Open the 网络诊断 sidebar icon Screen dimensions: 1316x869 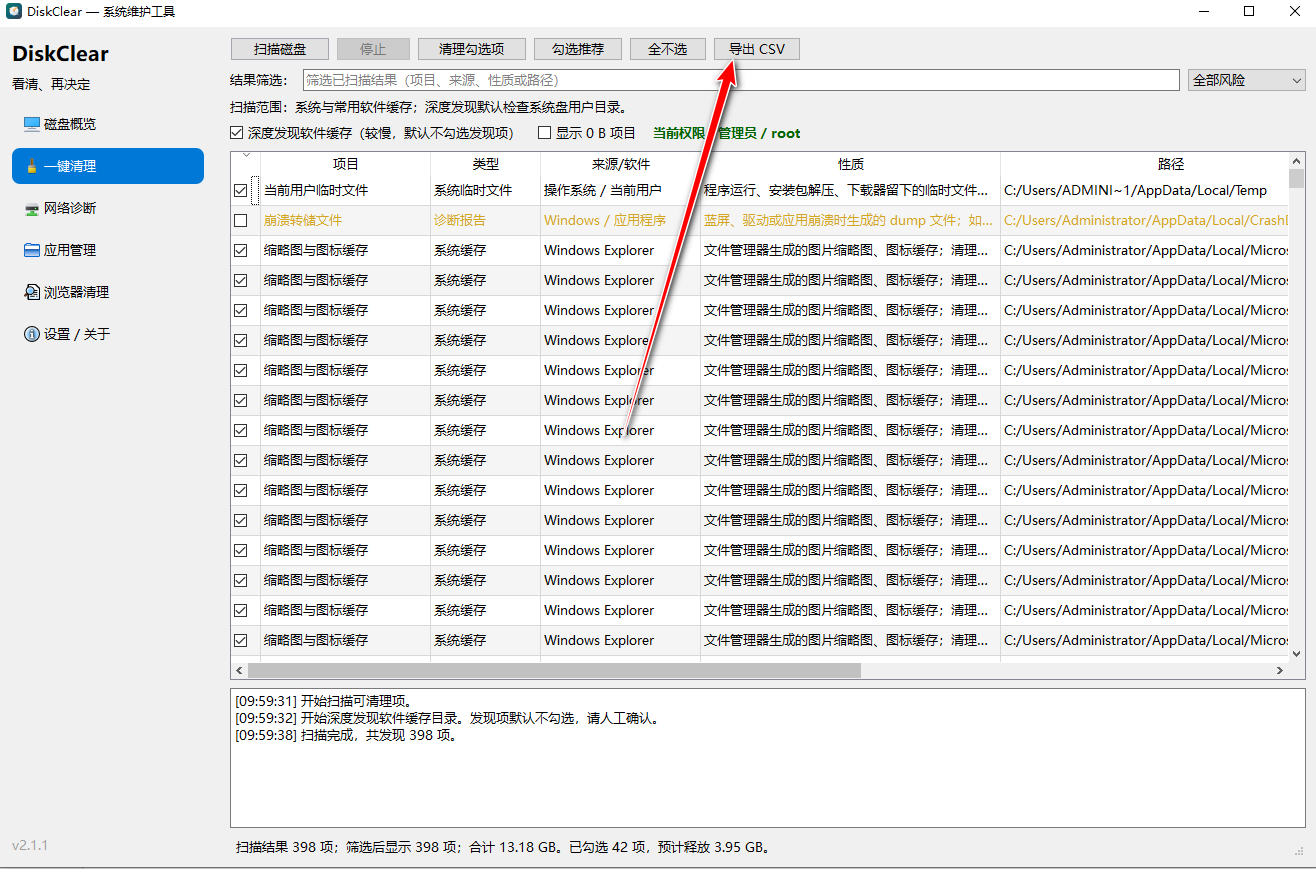[x=32, y=208]
